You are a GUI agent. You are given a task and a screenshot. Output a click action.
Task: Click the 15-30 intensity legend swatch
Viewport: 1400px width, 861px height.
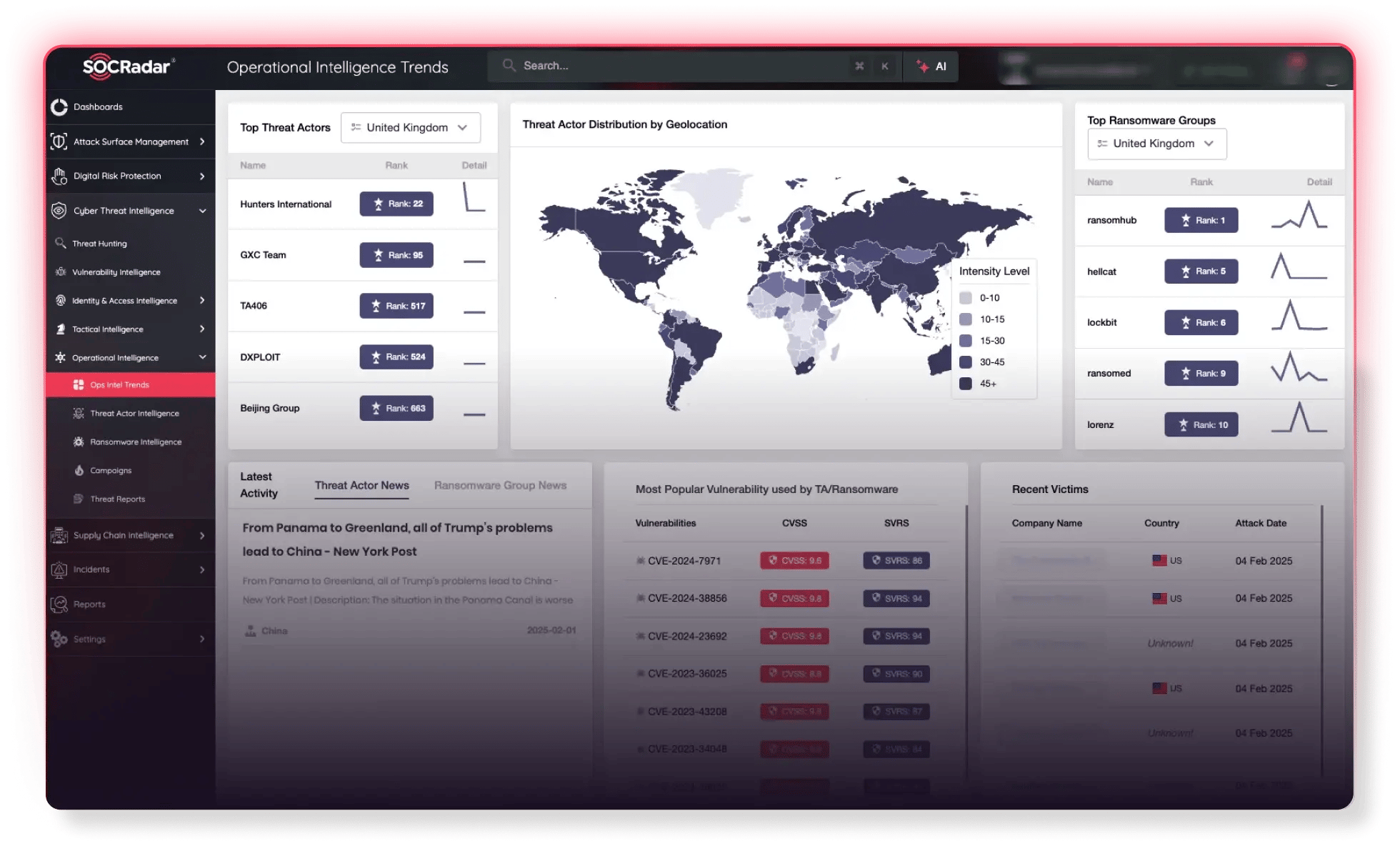(x=966, y=341)
